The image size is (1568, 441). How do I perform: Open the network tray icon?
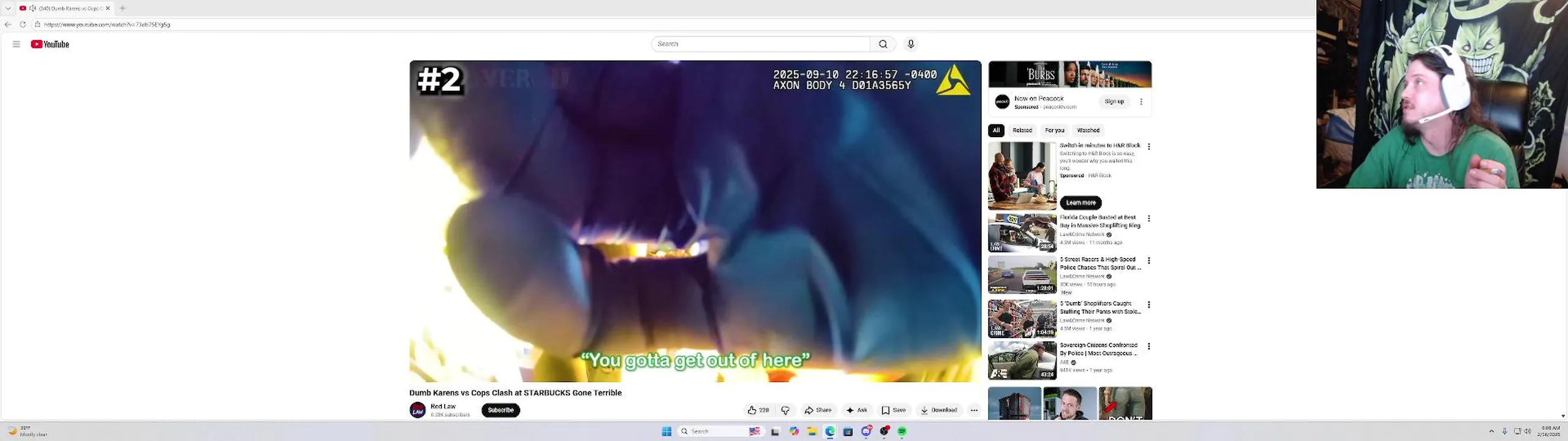[x=1517, y=432]
